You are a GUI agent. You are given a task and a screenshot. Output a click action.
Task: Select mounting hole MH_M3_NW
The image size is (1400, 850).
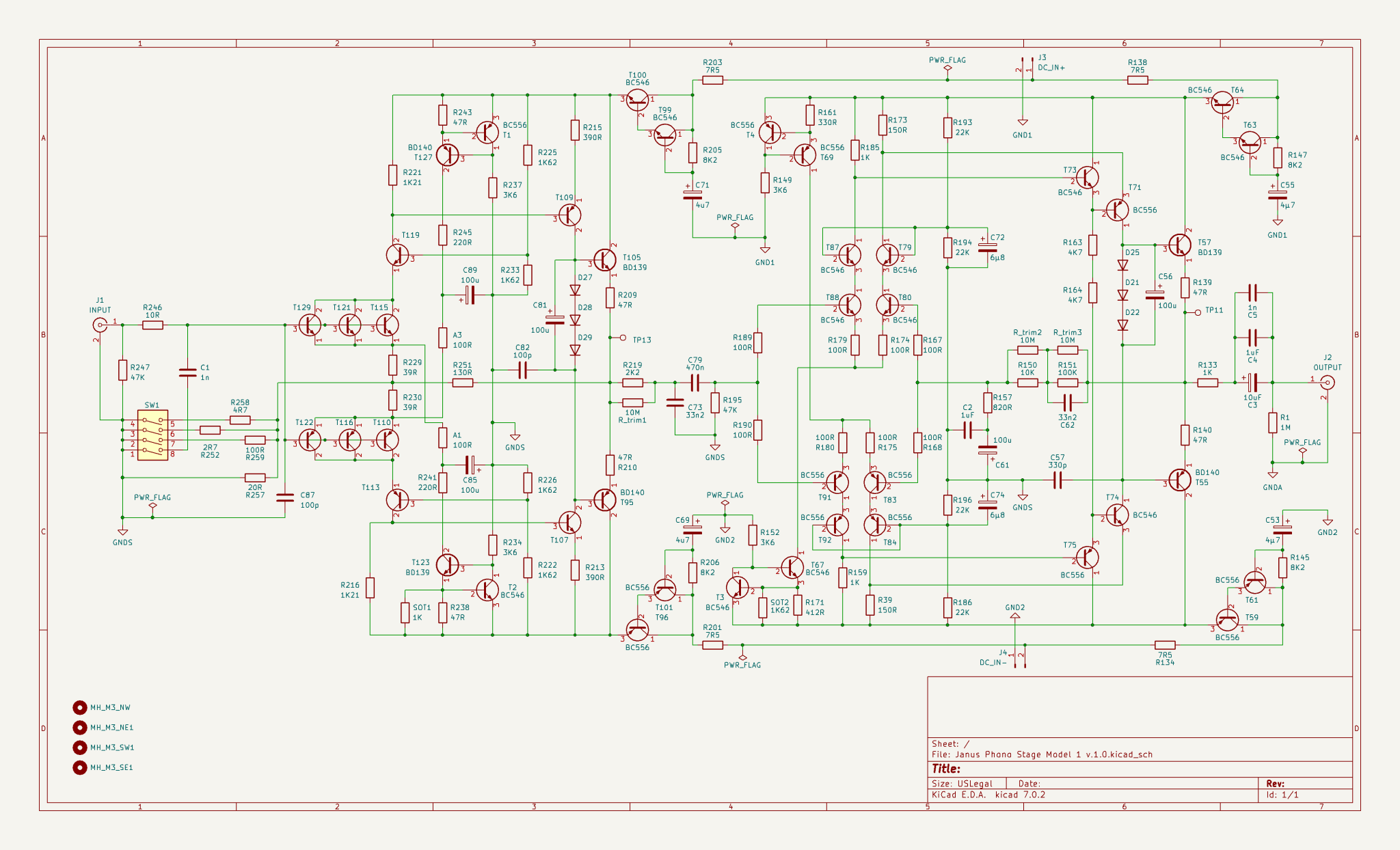click(x=80, y=707)
